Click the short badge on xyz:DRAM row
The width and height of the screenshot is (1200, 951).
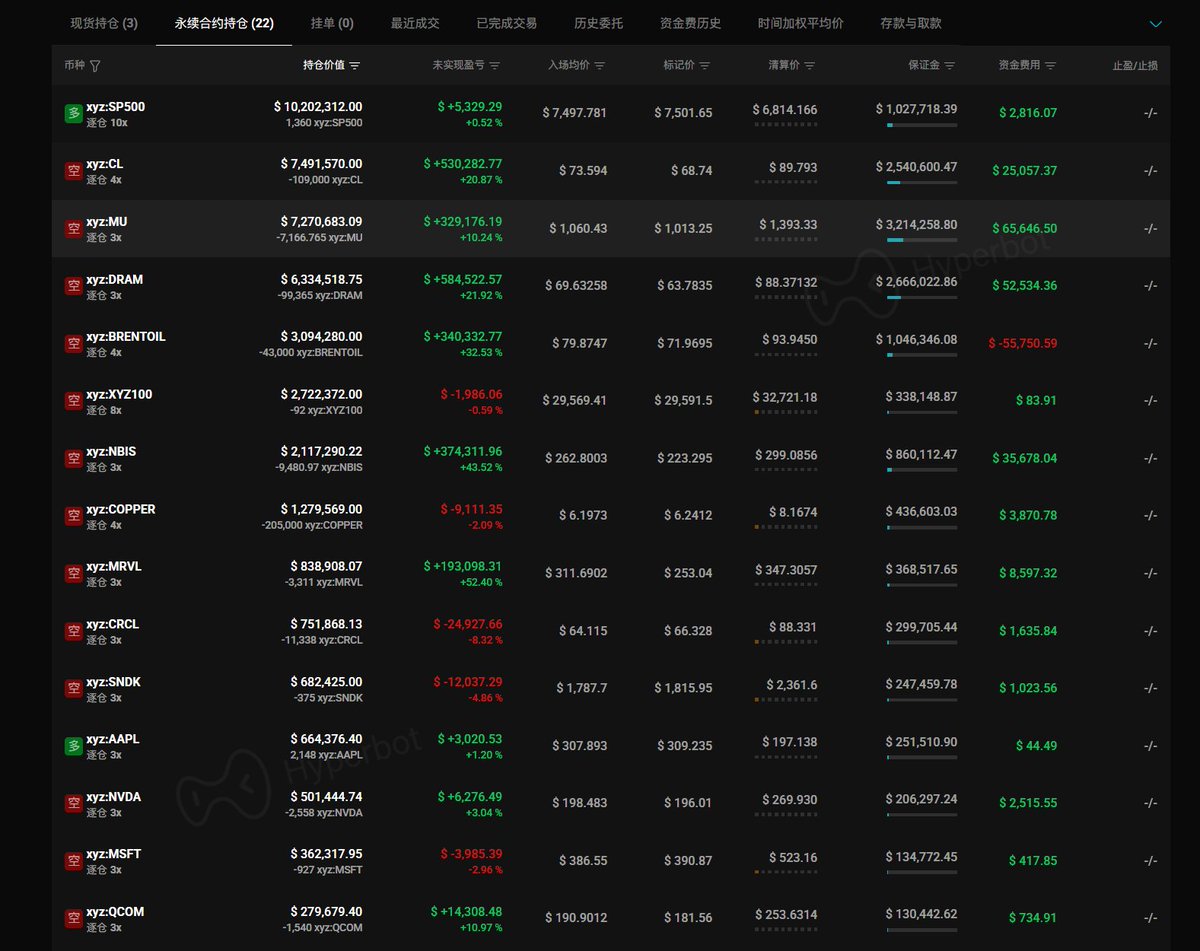point(73,286)
